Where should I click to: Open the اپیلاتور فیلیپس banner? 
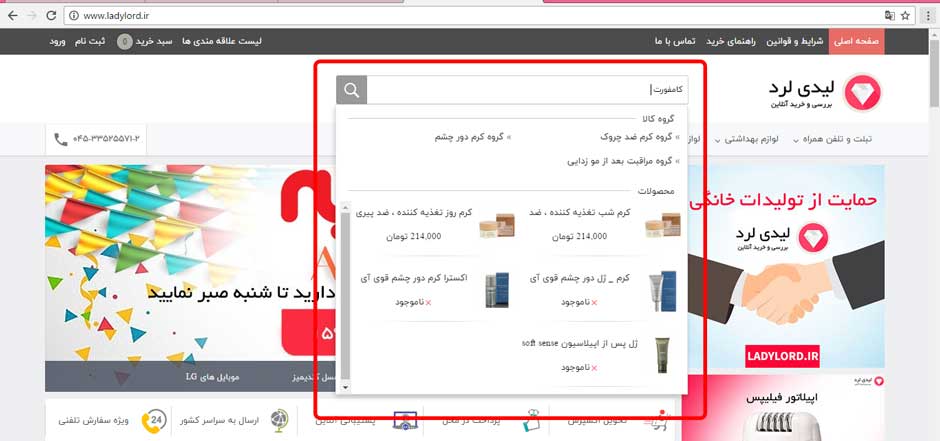click(x=783, y=407)
